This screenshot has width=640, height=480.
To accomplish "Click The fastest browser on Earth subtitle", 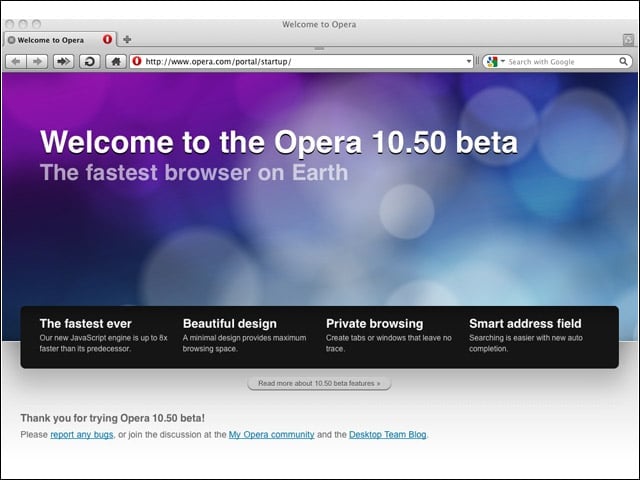I will 194,172.
